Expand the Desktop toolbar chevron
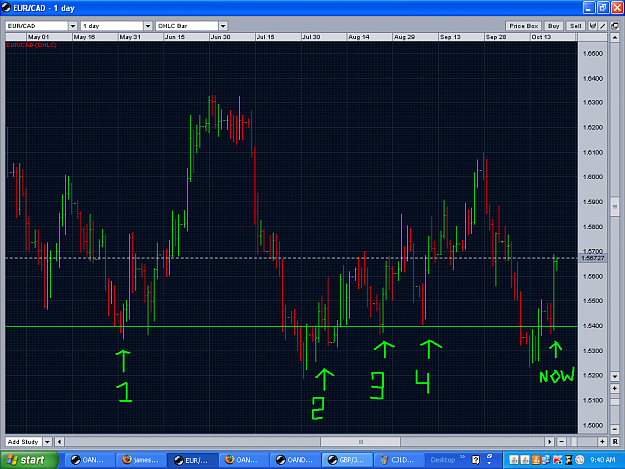The image size is (625, 469). (x=462, y=457)
